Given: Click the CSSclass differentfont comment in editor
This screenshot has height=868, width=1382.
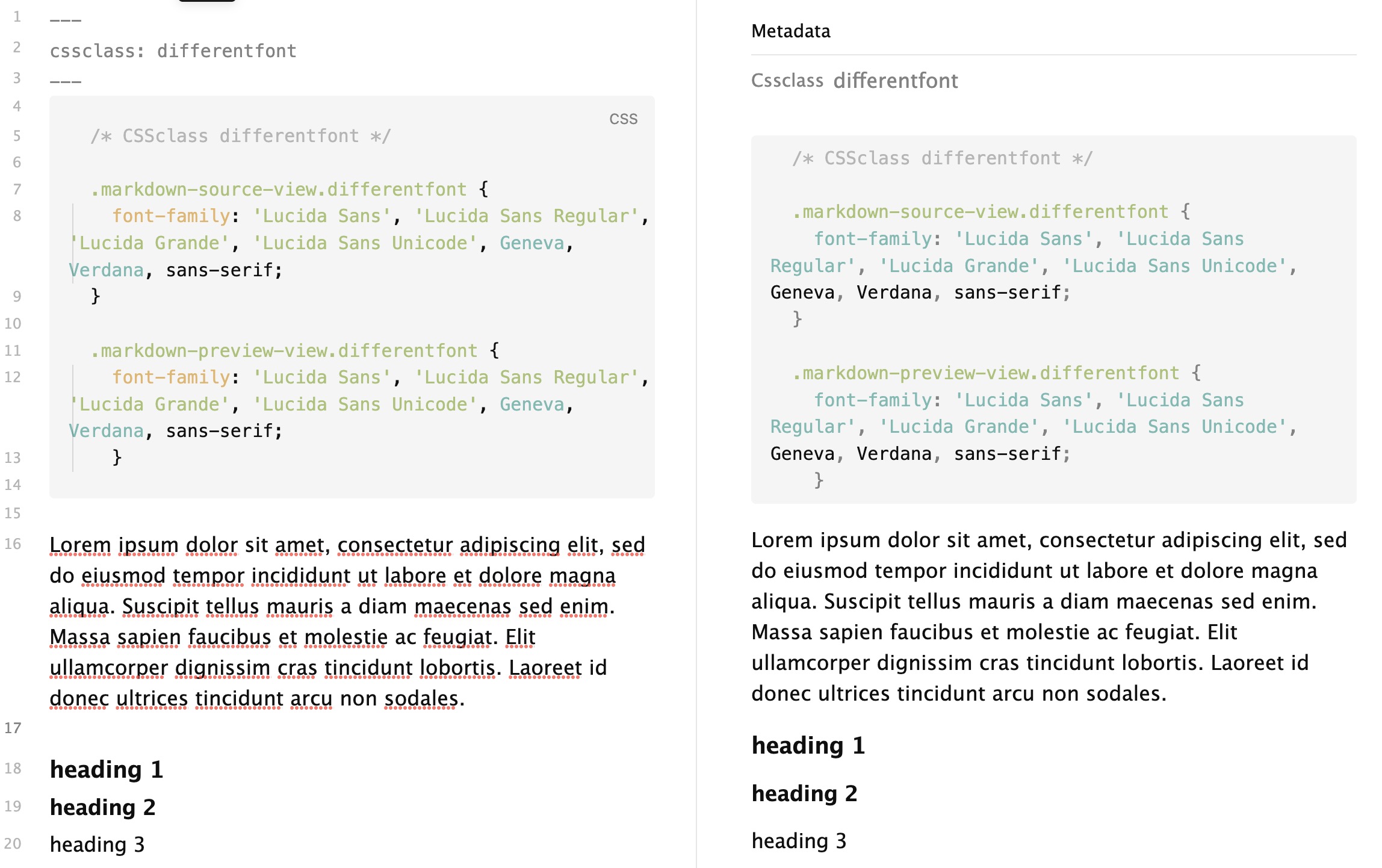Looking at the screenshot, I should pyautogui.click(x=241, y=136).
